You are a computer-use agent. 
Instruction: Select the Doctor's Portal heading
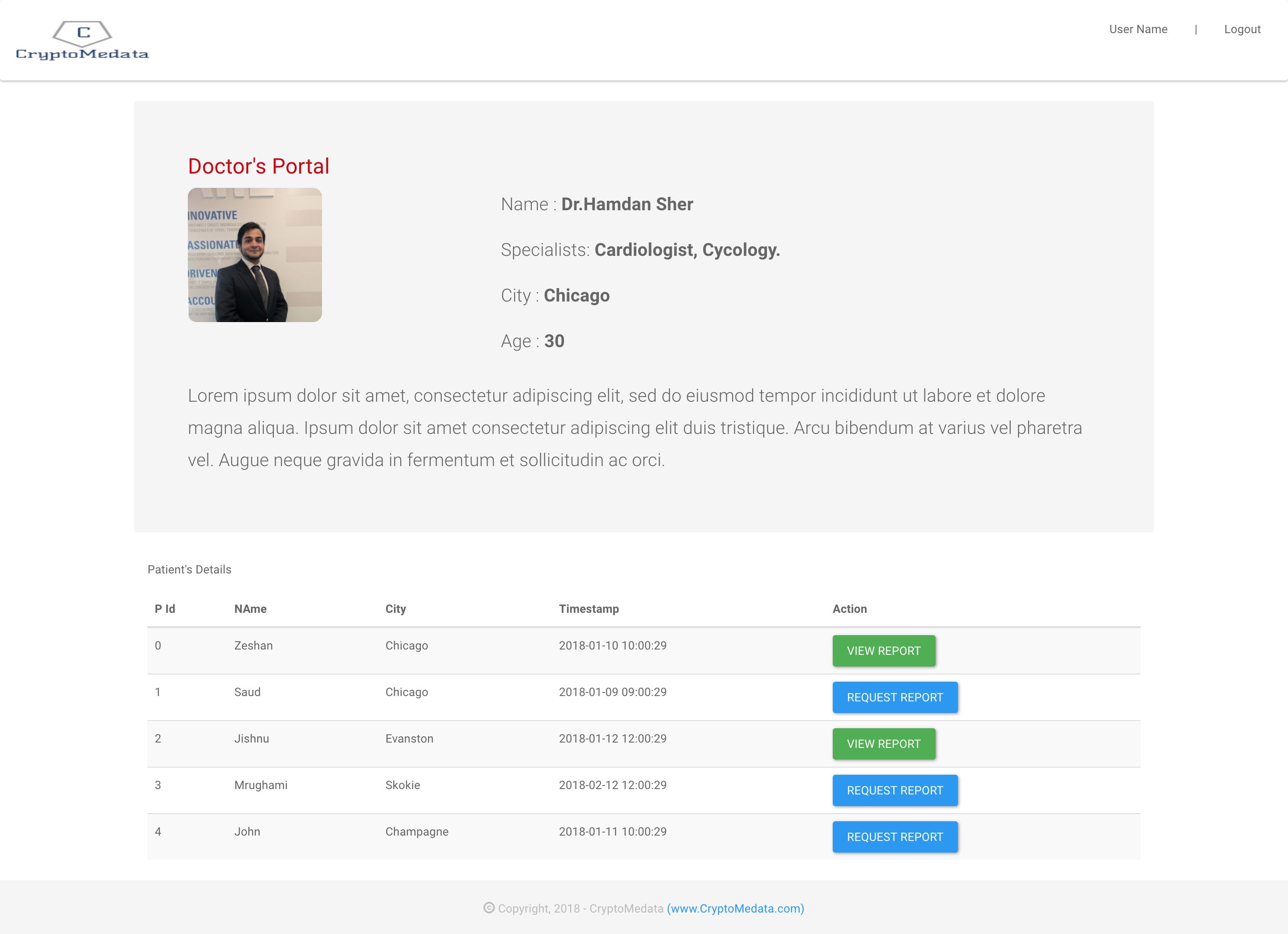[258, 166]
